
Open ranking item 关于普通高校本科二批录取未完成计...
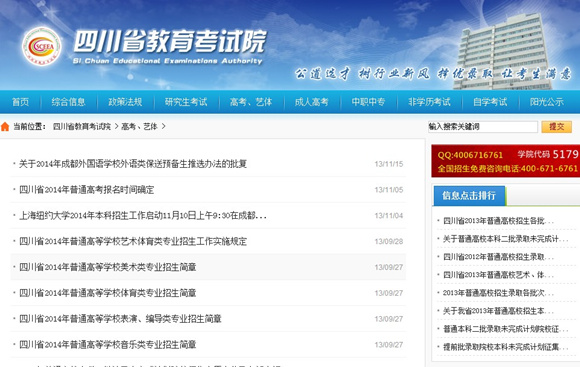coord(505,239)
